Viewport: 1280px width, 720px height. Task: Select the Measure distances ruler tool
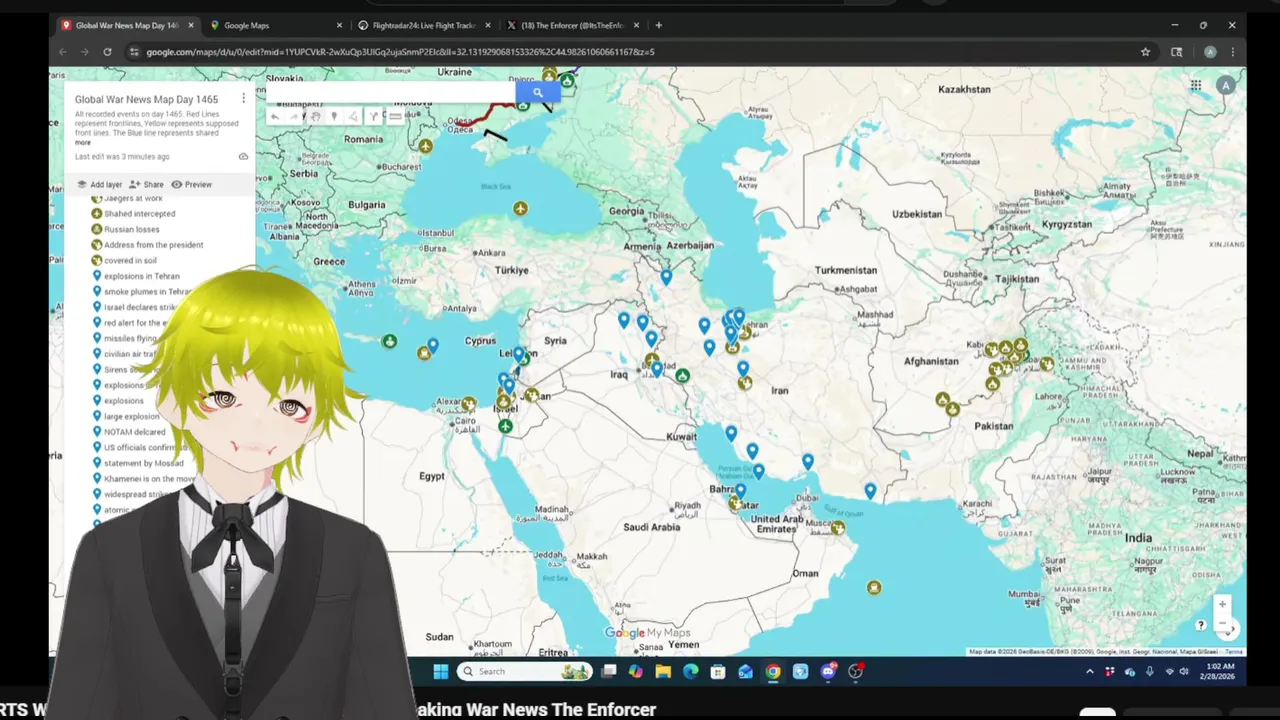click(395, 117)
